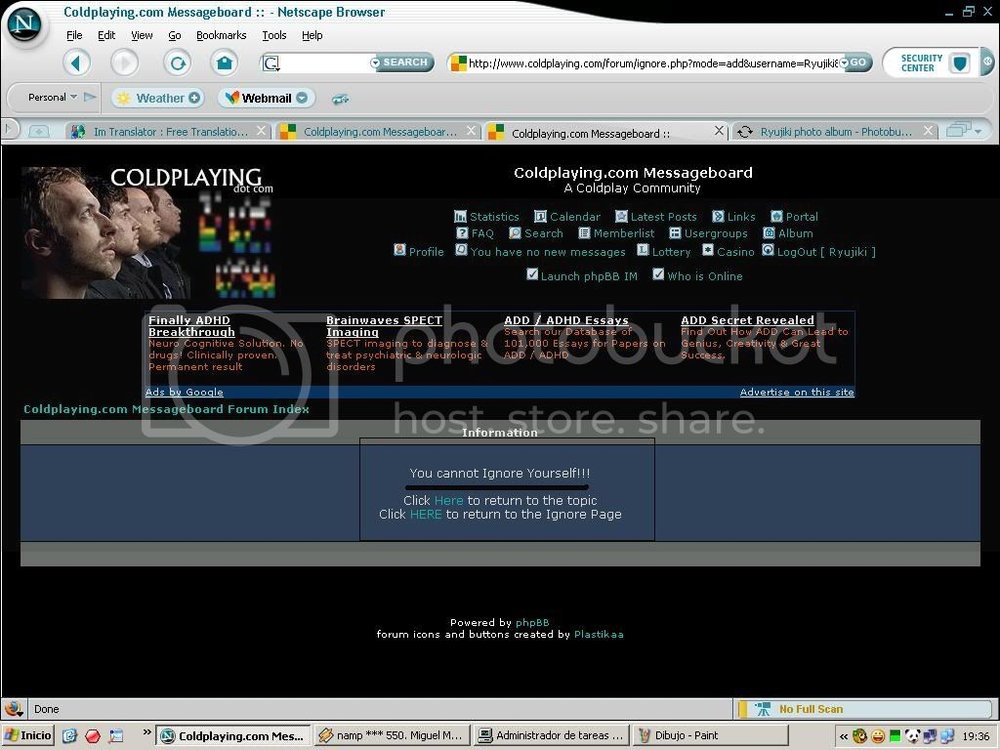Screen dimensions: 1000x750
Task: Open the File menu
Action: click(x=74, y=36)
